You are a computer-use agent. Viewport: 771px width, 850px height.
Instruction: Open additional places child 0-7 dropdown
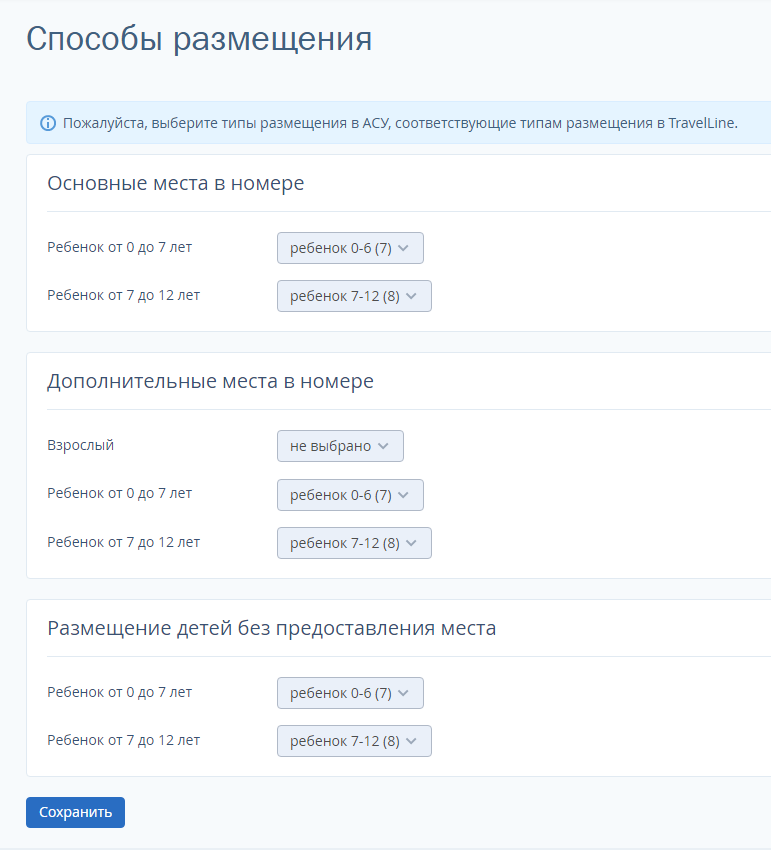[x=350, y=495]
